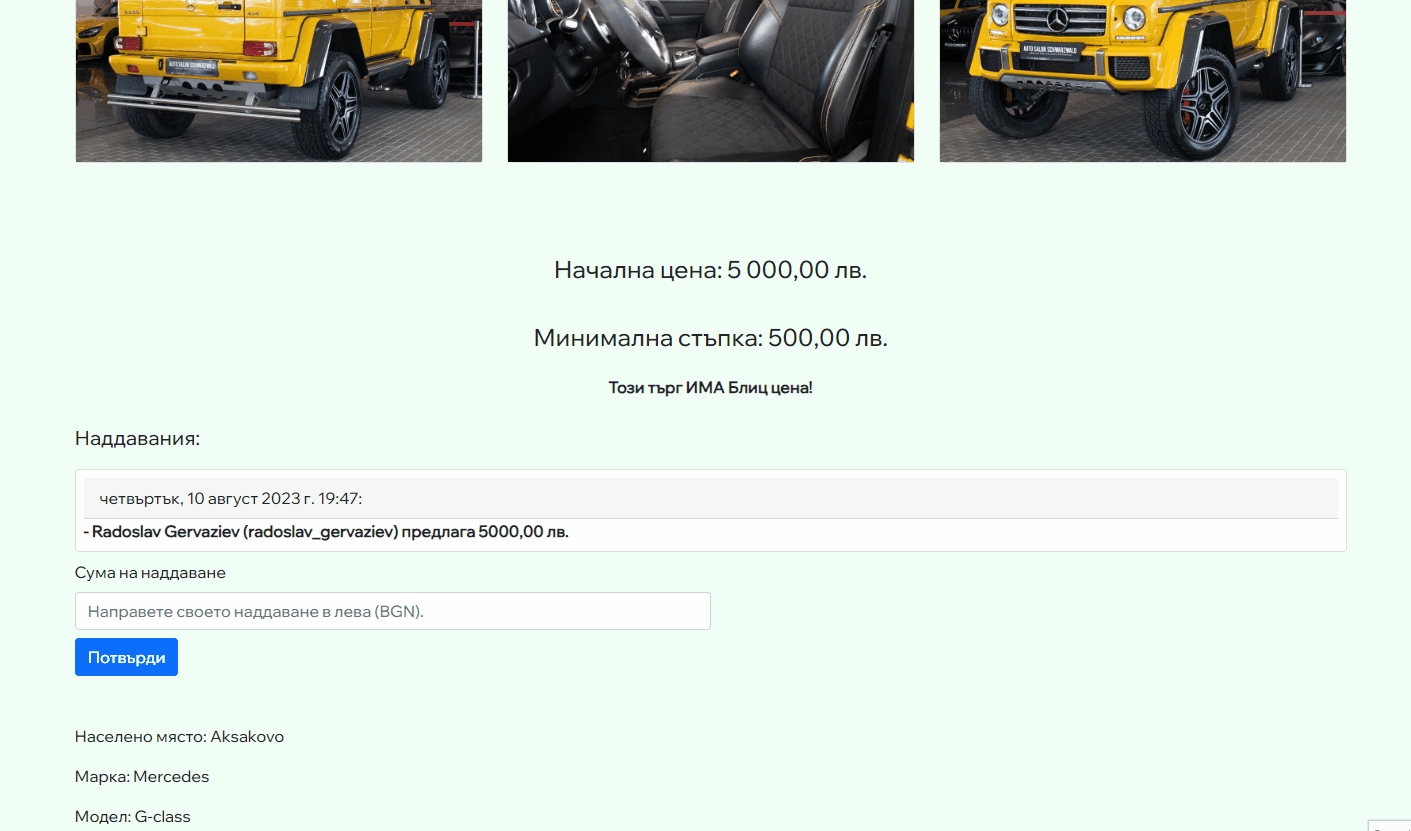Click the Блиц цена notice text
This screenshot has width=1411, height=831.
pos(710,387)
